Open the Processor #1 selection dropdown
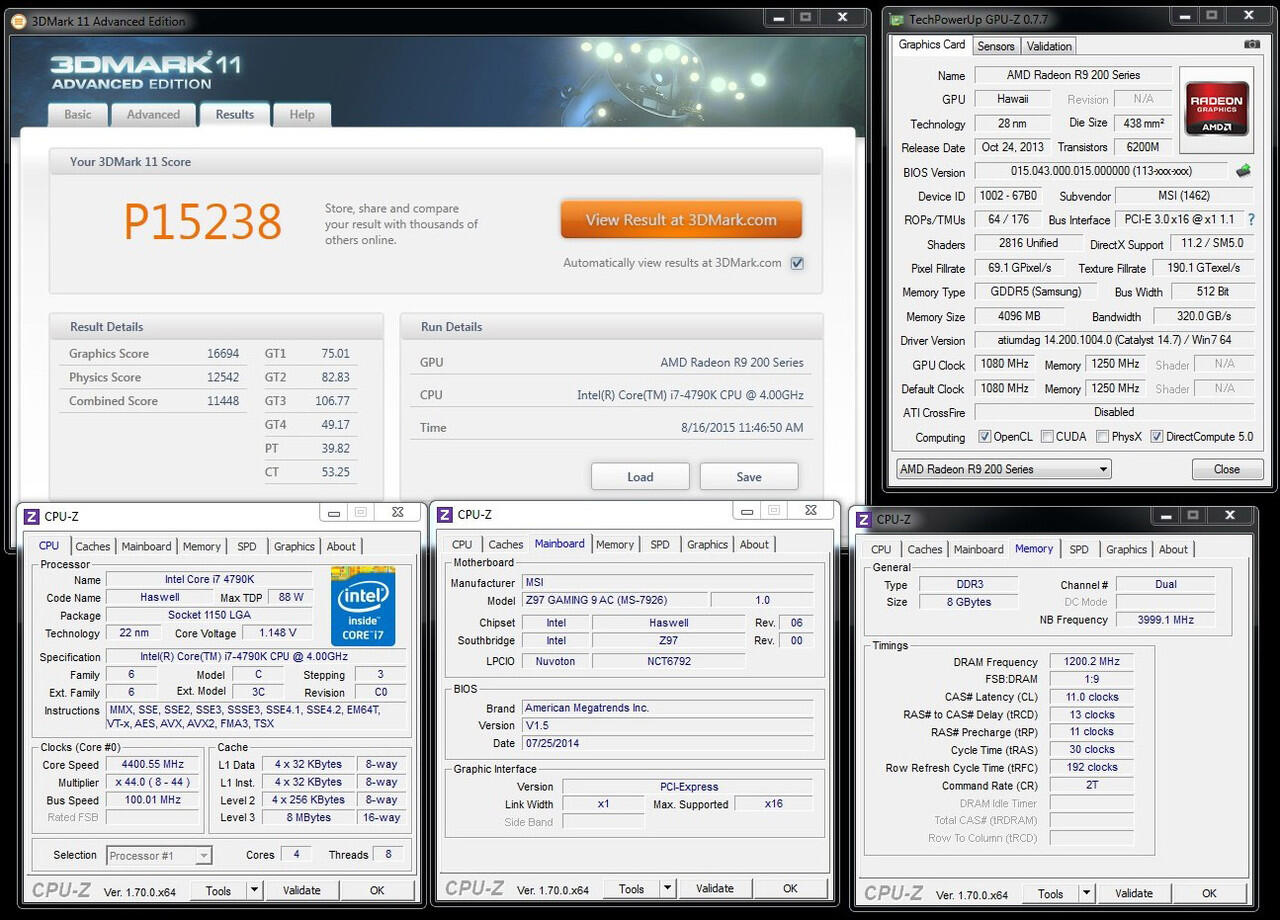1280x920 pixels. point(159,855)
